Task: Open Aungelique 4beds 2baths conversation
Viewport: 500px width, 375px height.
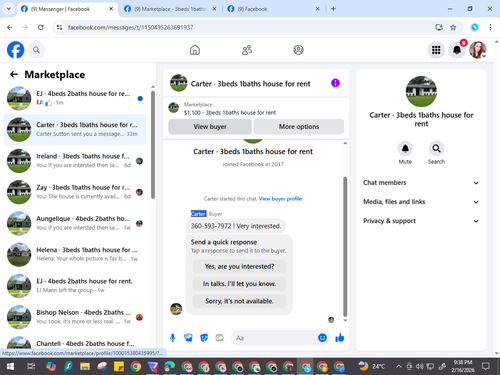Action: click(x=75, y=223)
